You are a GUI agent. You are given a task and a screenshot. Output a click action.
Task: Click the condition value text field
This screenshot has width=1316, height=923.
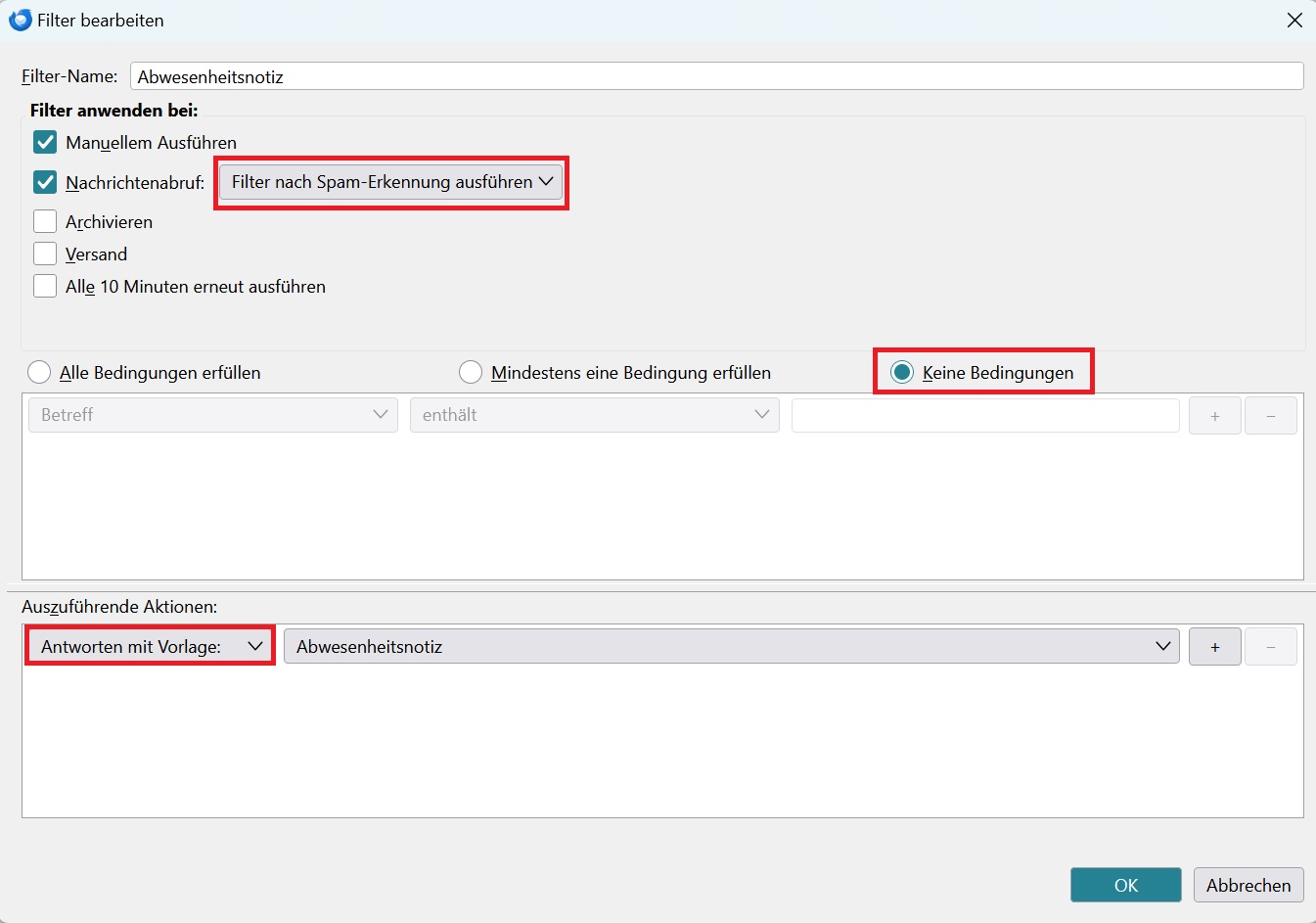tap(984, 415)
